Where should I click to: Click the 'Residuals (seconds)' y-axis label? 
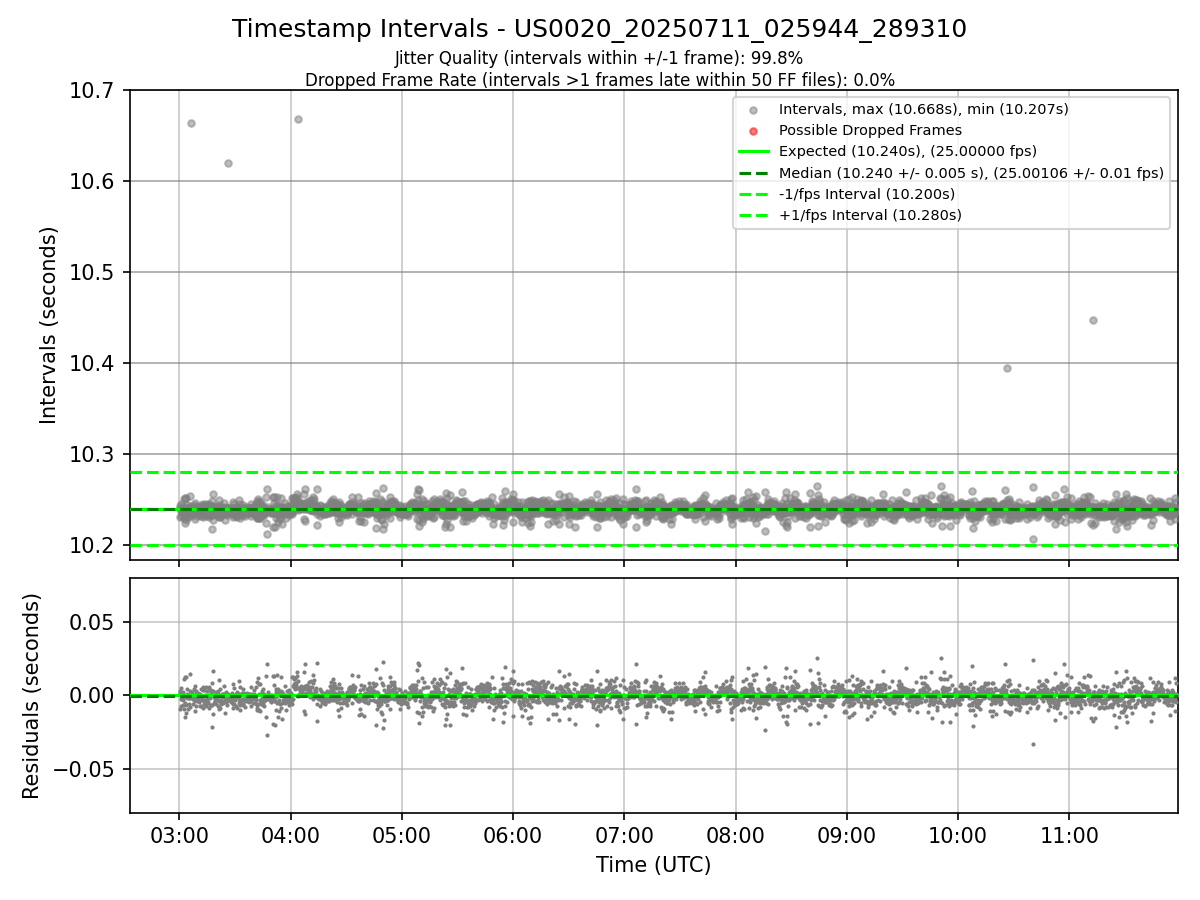pos(31,696)
